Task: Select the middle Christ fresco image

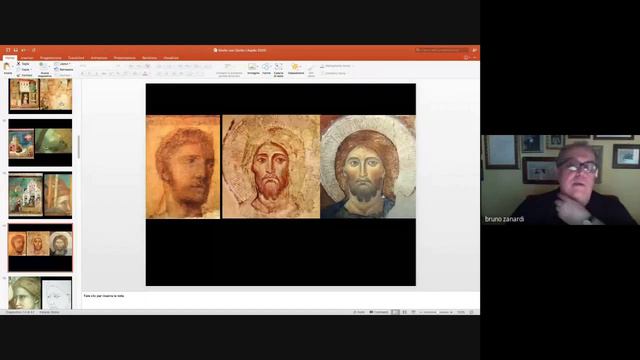Action: pos(271,167)
